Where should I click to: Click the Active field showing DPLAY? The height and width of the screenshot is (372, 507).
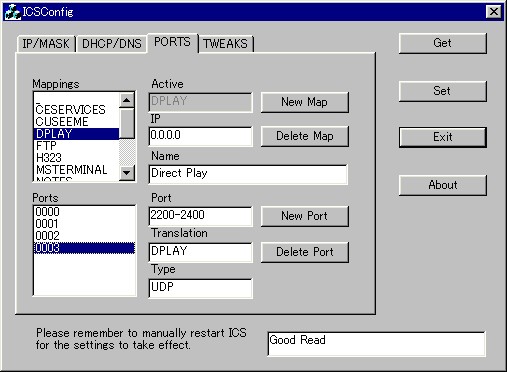[x=200, y=102]
